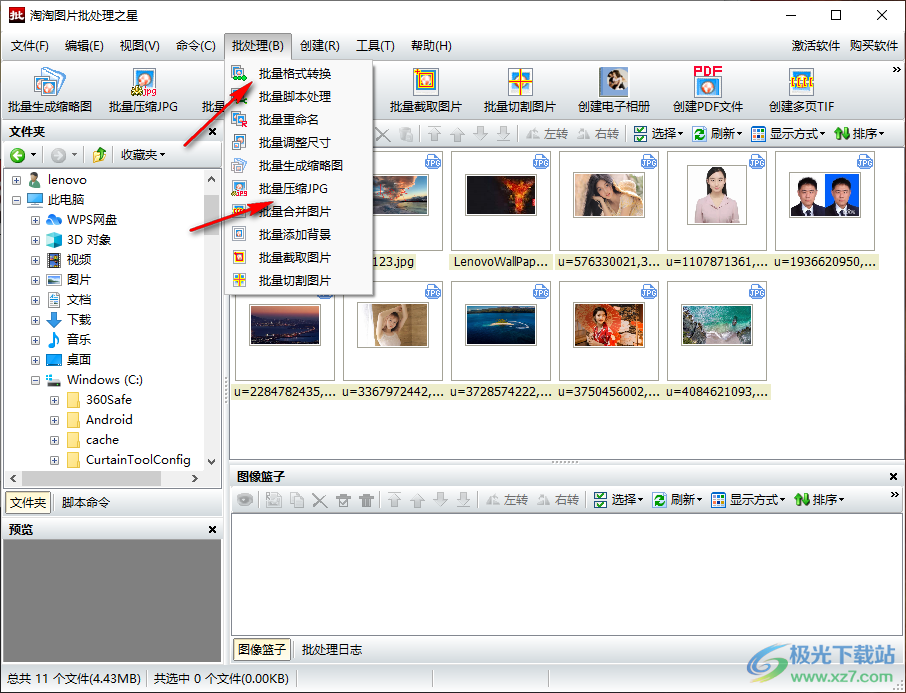
Task: Choose 批量合并图片 in the batch menu
Action: [294, 212]
